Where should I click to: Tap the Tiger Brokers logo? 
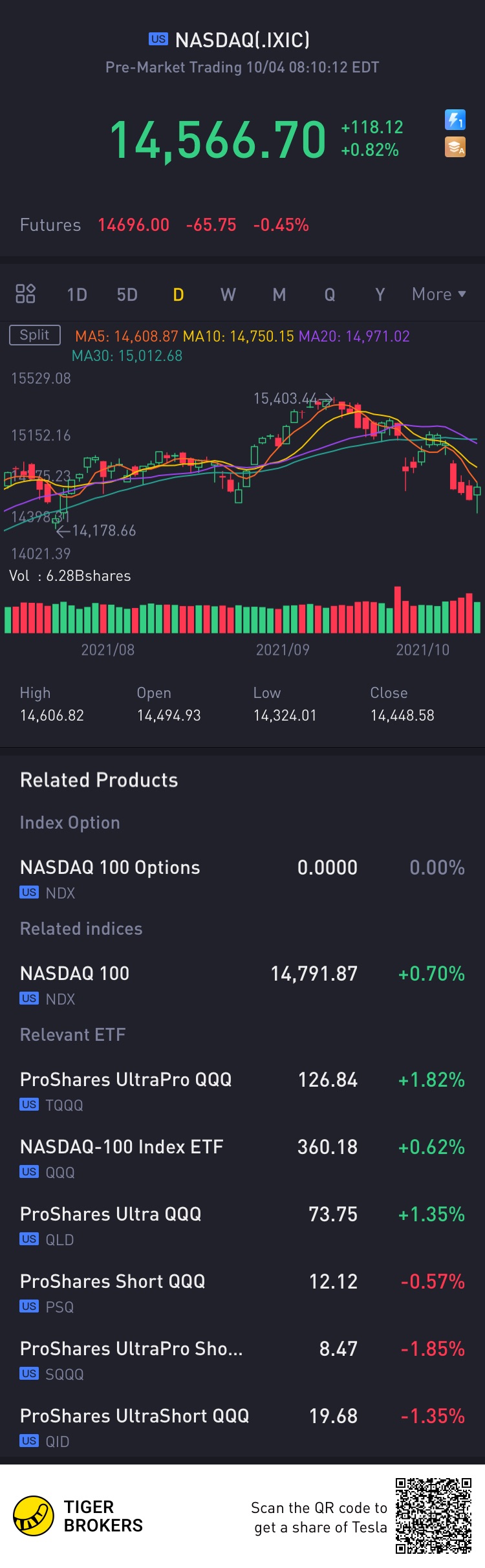(34, 1516)
